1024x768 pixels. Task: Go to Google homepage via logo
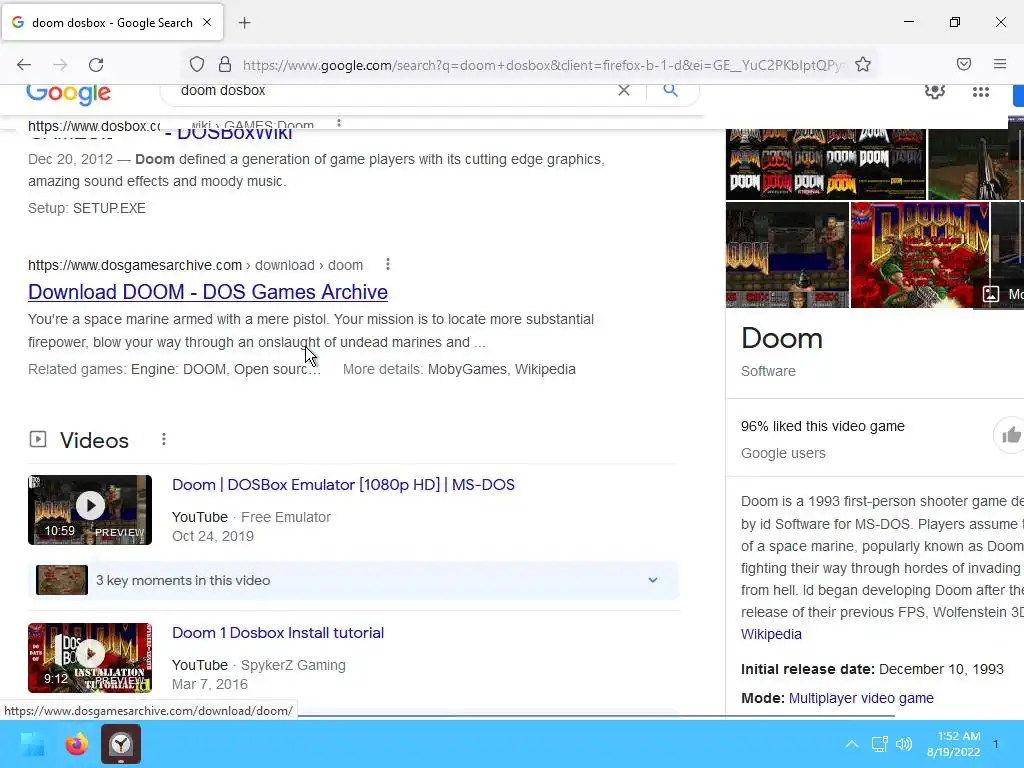click(x=69, y=93)
